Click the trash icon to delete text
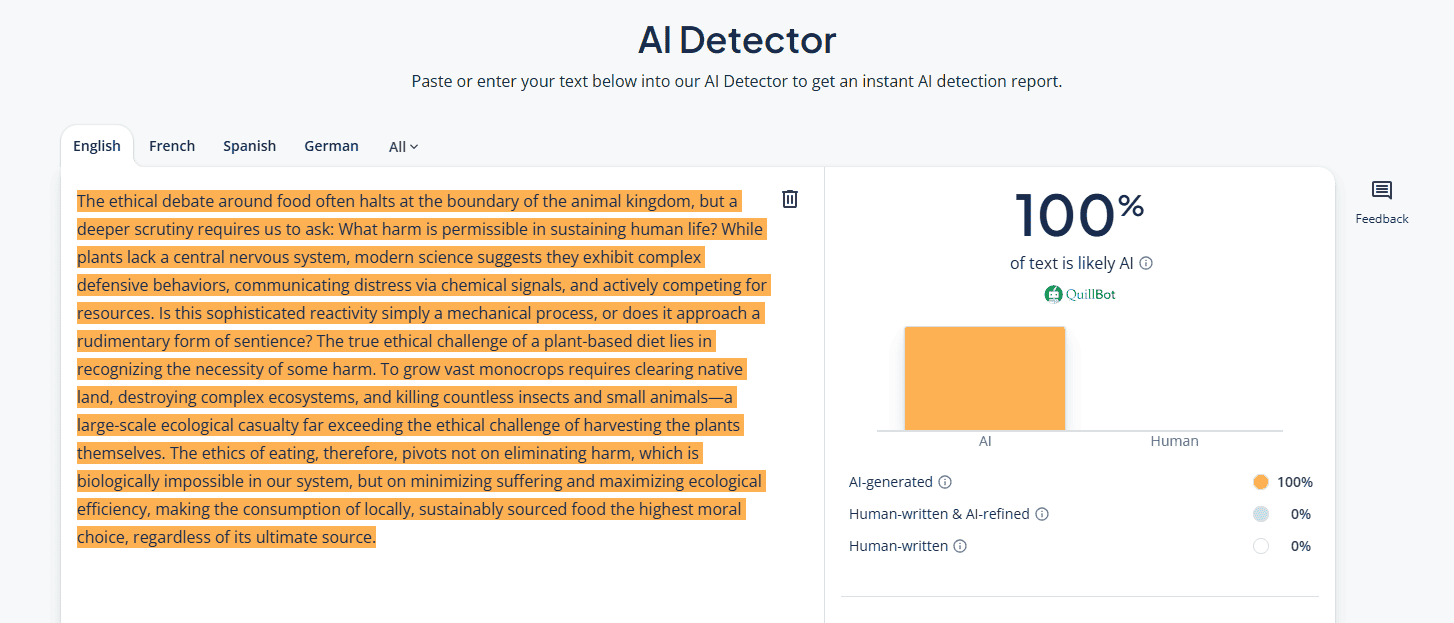 (790, 199)
